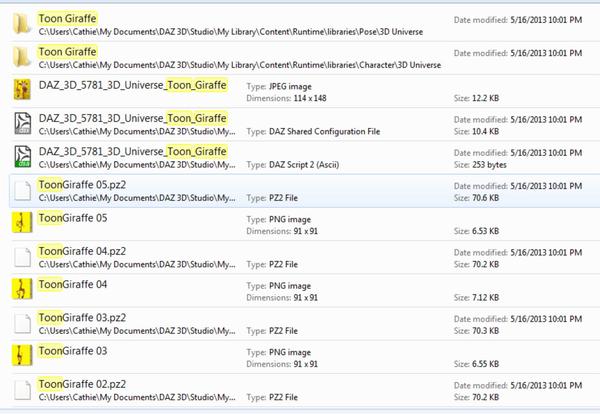
Task: Select DAZ_3D_5781_3D_Universe_Toon_Giraffe JPEG file name
Action: [x=132, y=85]
